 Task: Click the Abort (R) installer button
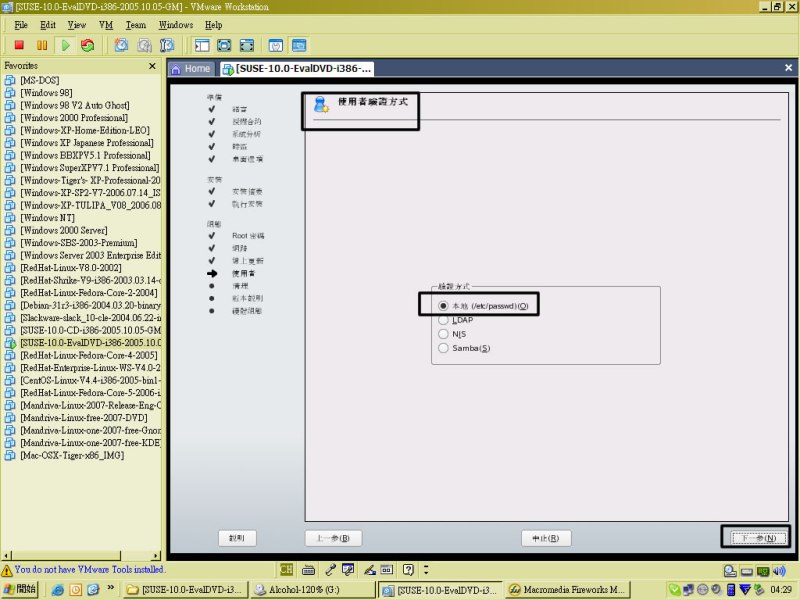[x=546, y=538]
